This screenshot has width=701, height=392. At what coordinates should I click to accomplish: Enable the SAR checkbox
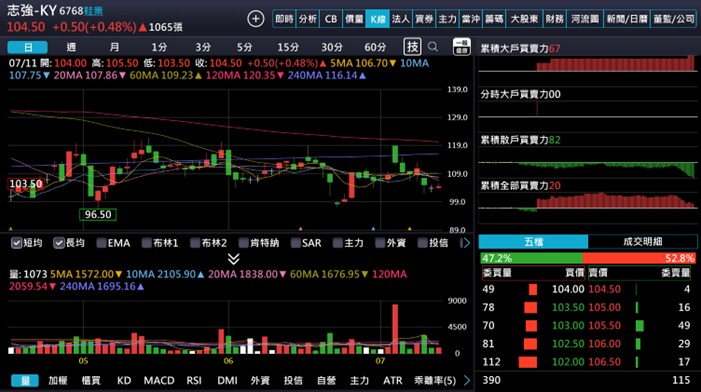[x=296, y=243]
